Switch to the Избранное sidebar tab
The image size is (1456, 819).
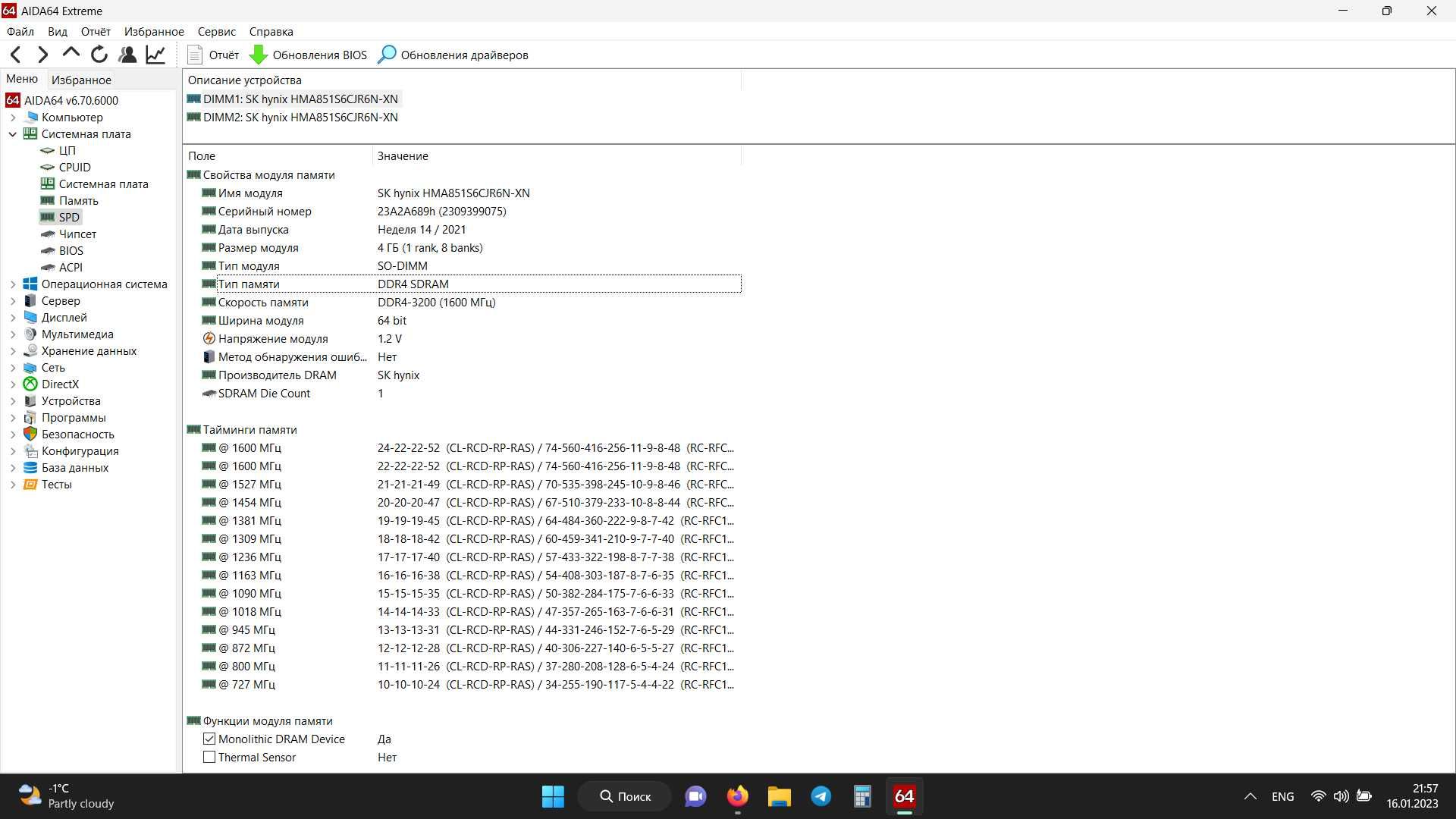point(81,80)
